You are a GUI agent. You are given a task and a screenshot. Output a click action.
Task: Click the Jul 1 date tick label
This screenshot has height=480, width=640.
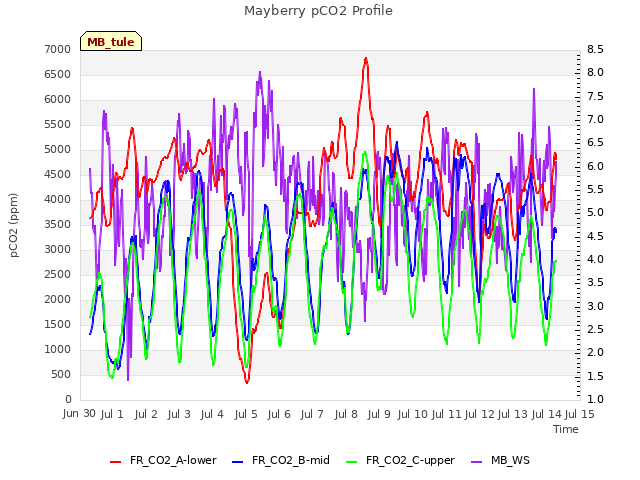(112, 414)
